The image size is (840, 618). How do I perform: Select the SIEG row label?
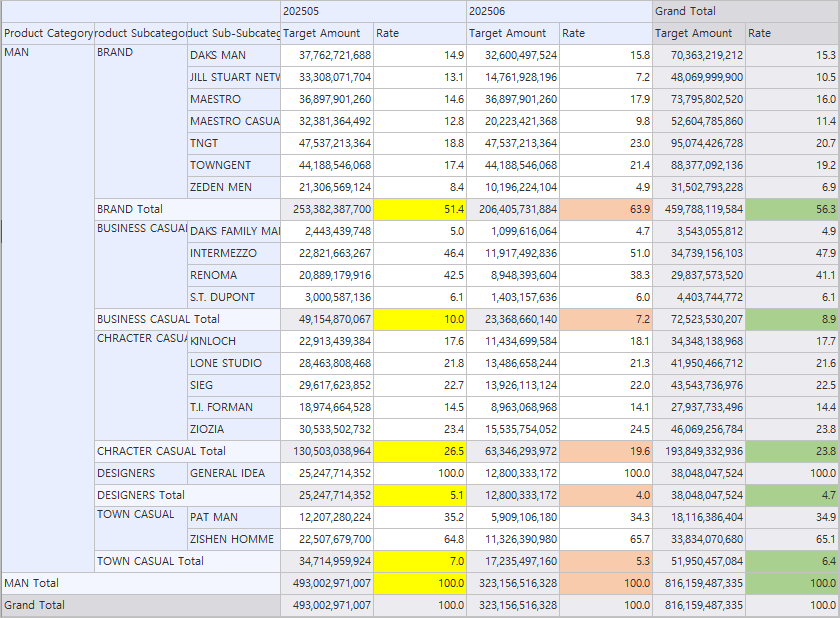tap(234, 385)
